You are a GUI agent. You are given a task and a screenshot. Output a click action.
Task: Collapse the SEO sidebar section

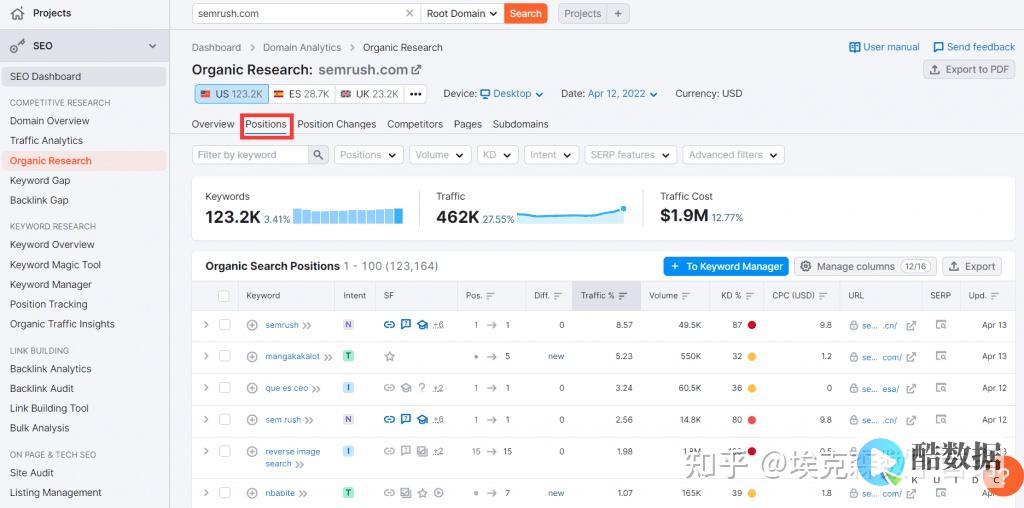[x=153, y=46]
